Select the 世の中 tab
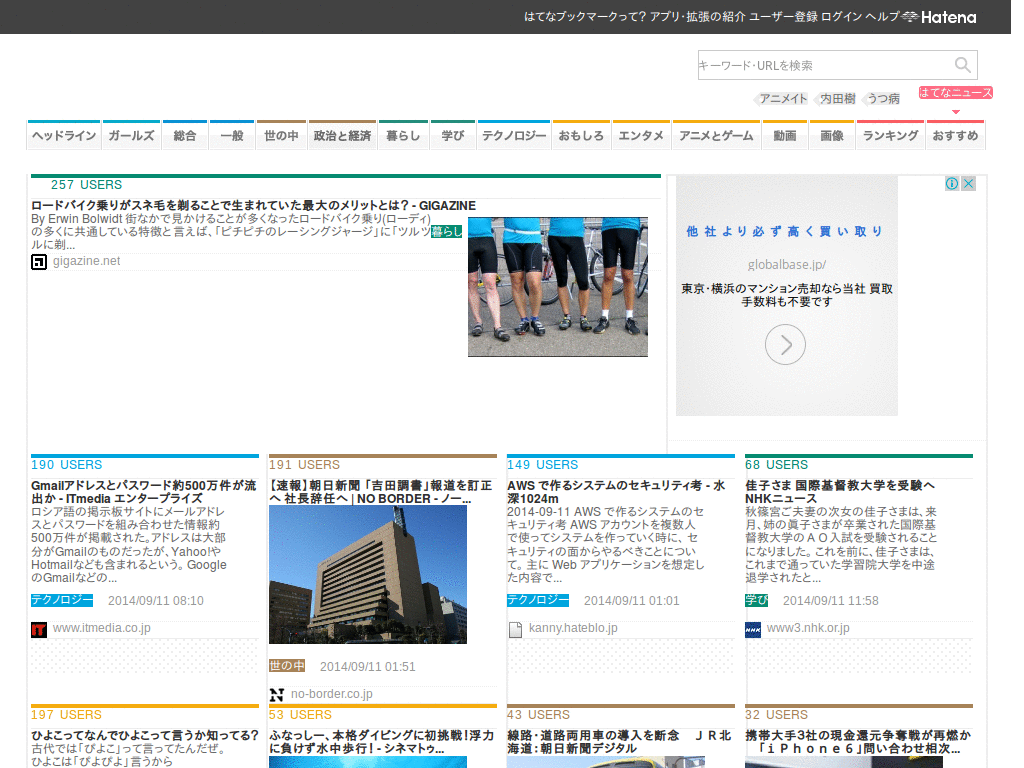The height and width of the screenshot is (768, 1024). point(281,135)
